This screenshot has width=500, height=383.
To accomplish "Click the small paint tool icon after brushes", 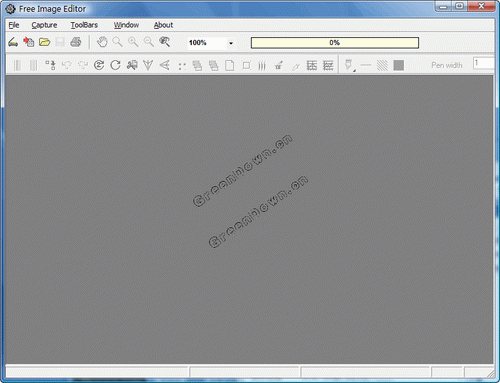I will [279, 65].
